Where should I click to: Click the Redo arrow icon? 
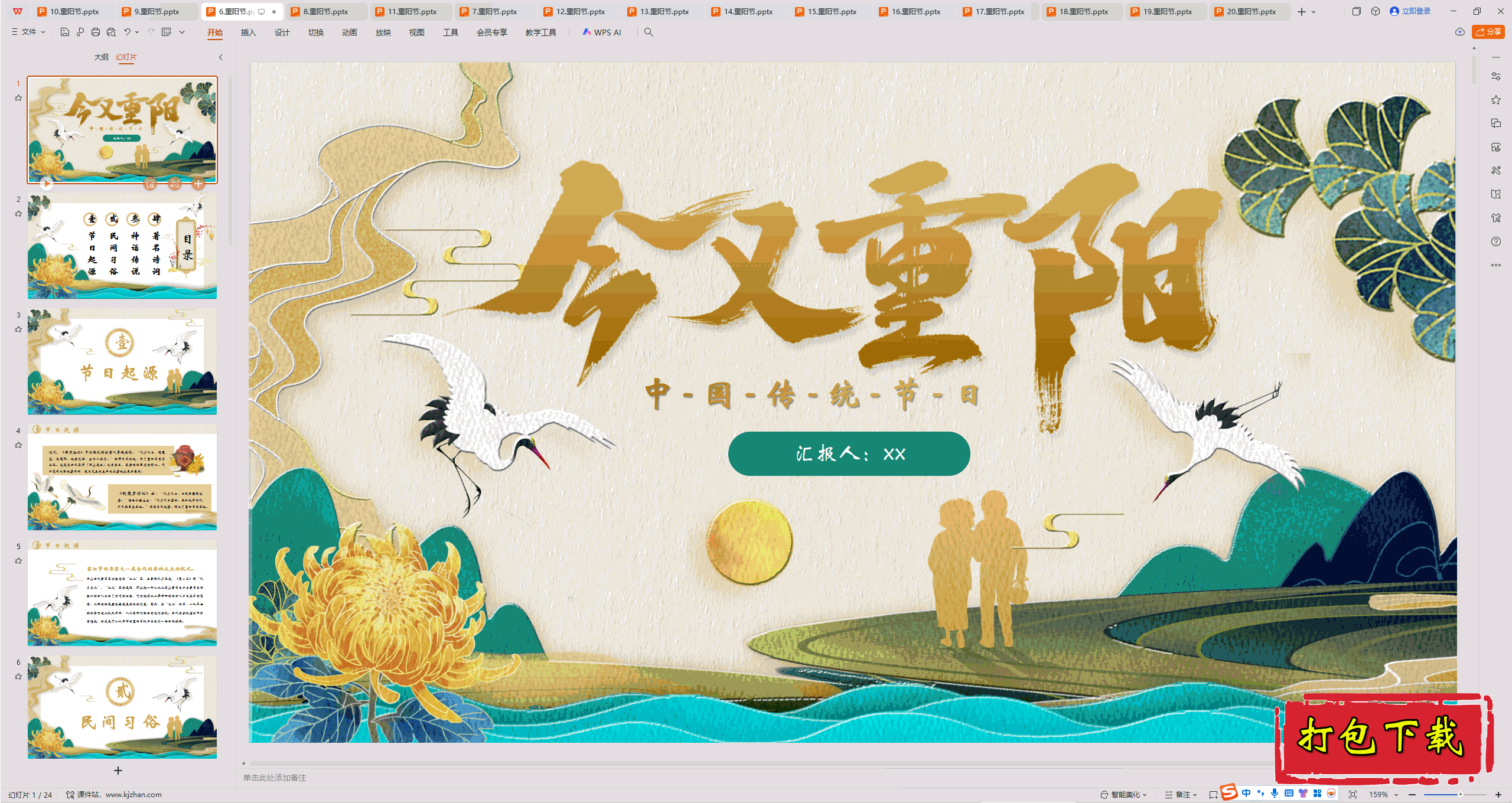point(151,32)
